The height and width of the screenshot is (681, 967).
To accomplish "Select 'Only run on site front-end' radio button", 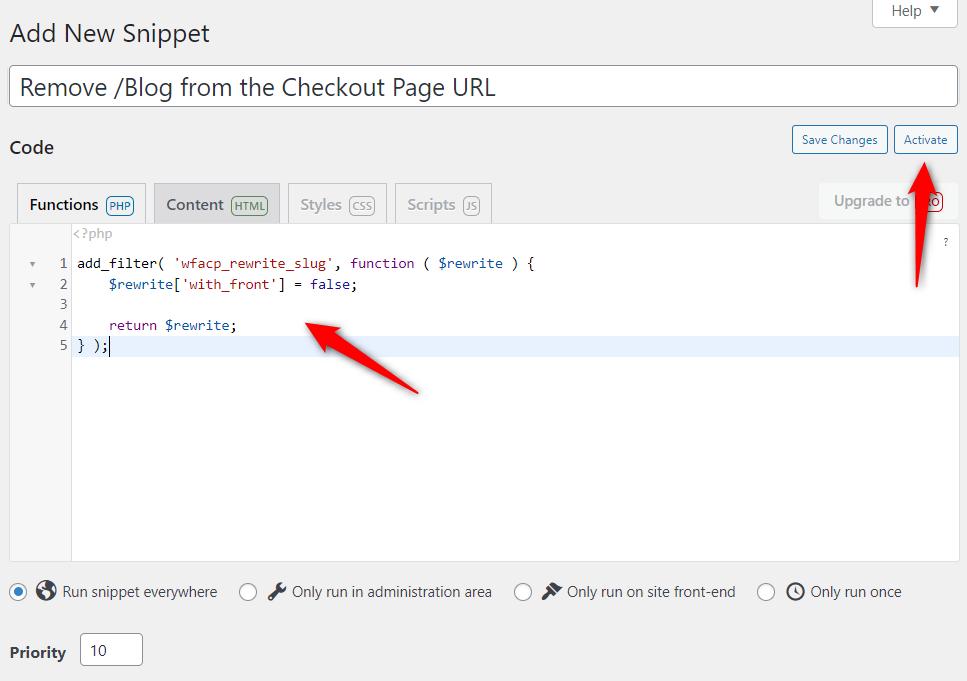I will [x=523, y=592].
